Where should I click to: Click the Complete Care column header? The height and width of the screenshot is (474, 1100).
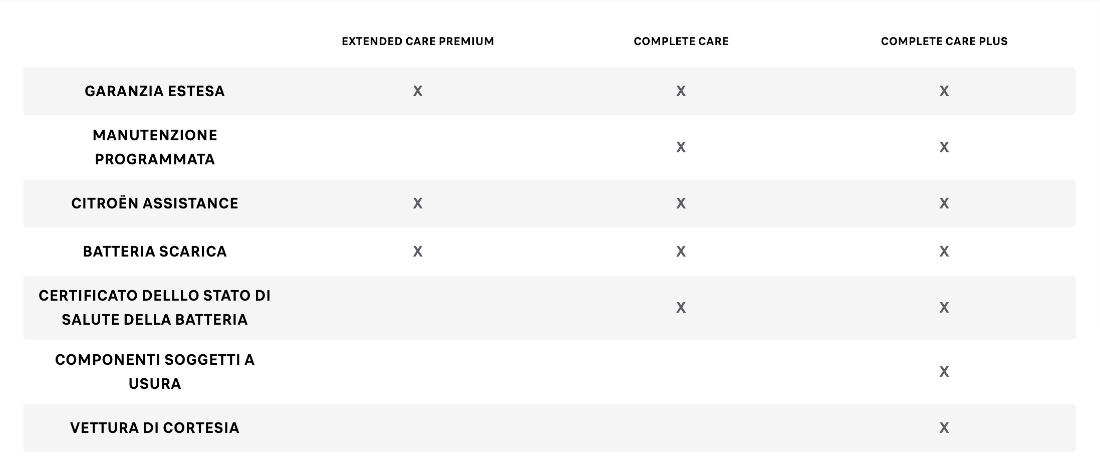[x=680, y=41]
